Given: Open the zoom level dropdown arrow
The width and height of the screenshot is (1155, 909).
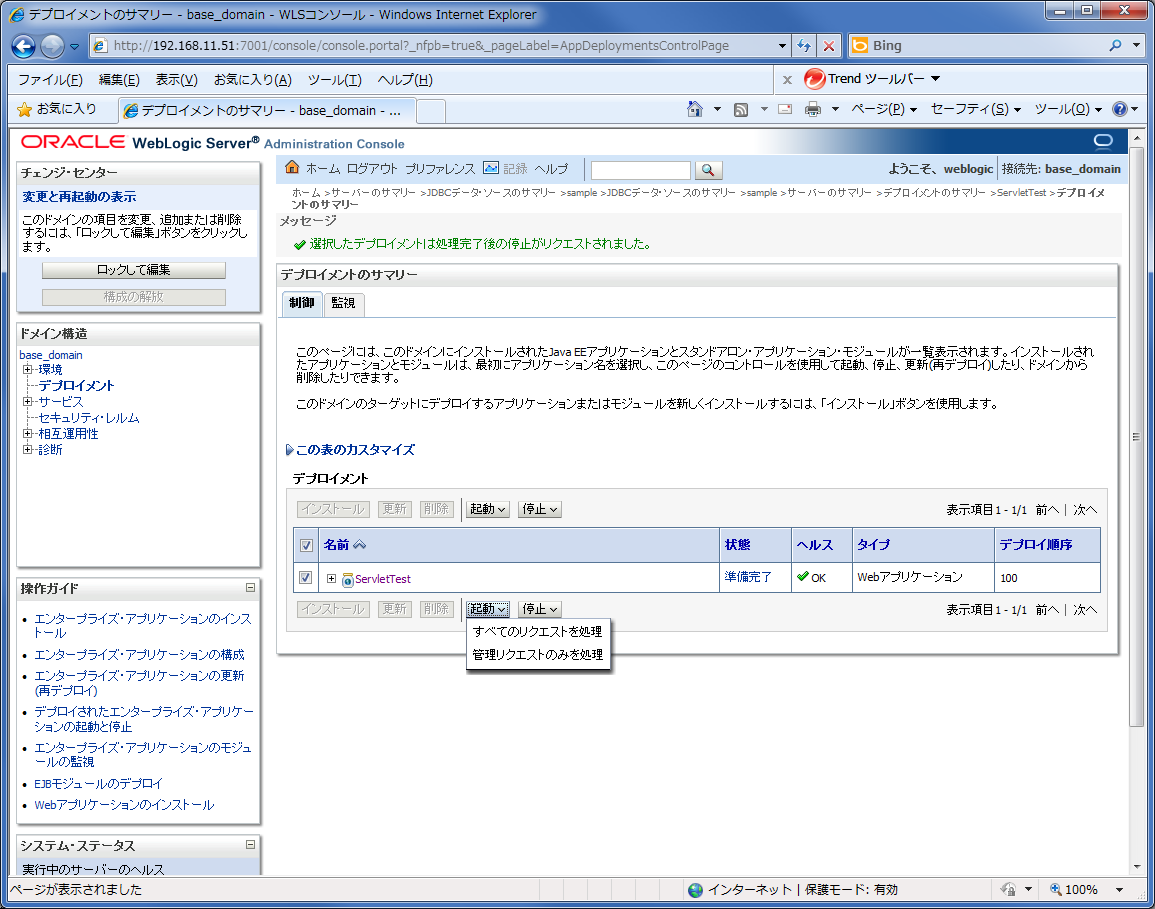Looking at the screenshot, I should [x=1120, y=890].
